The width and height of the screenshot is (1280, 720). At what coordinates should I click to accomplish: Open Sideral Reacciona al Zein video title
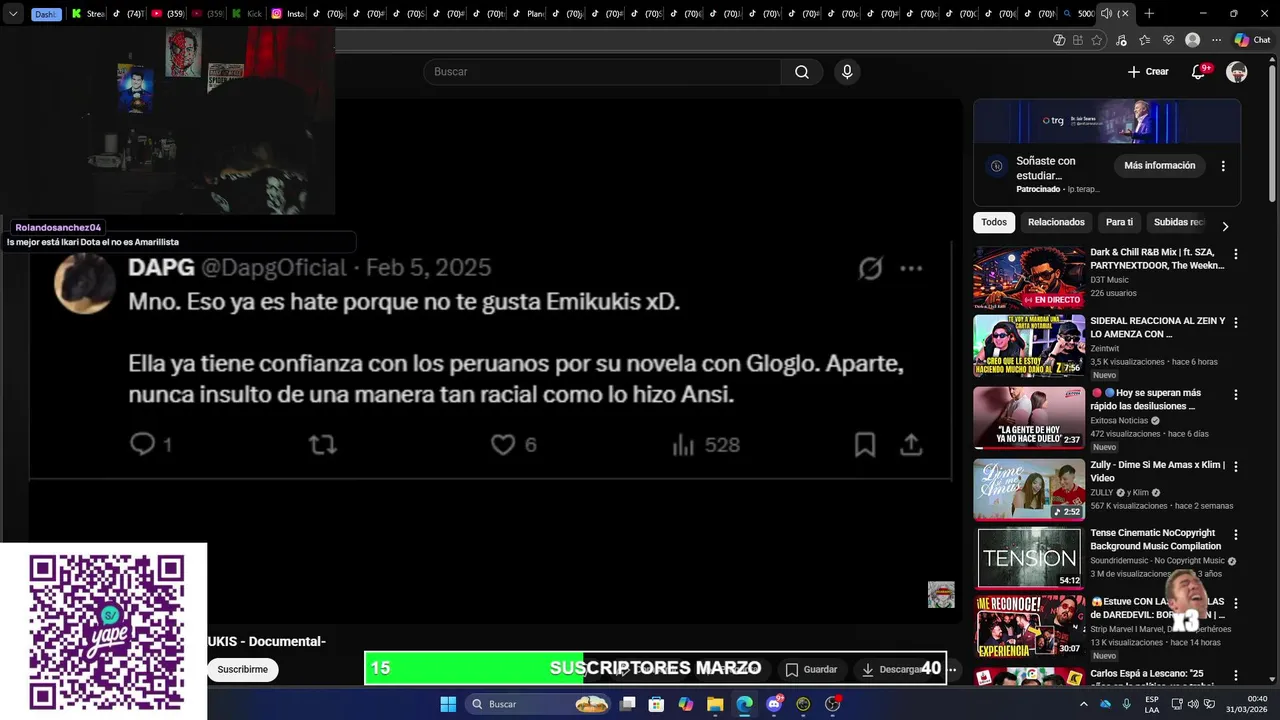1157,327
